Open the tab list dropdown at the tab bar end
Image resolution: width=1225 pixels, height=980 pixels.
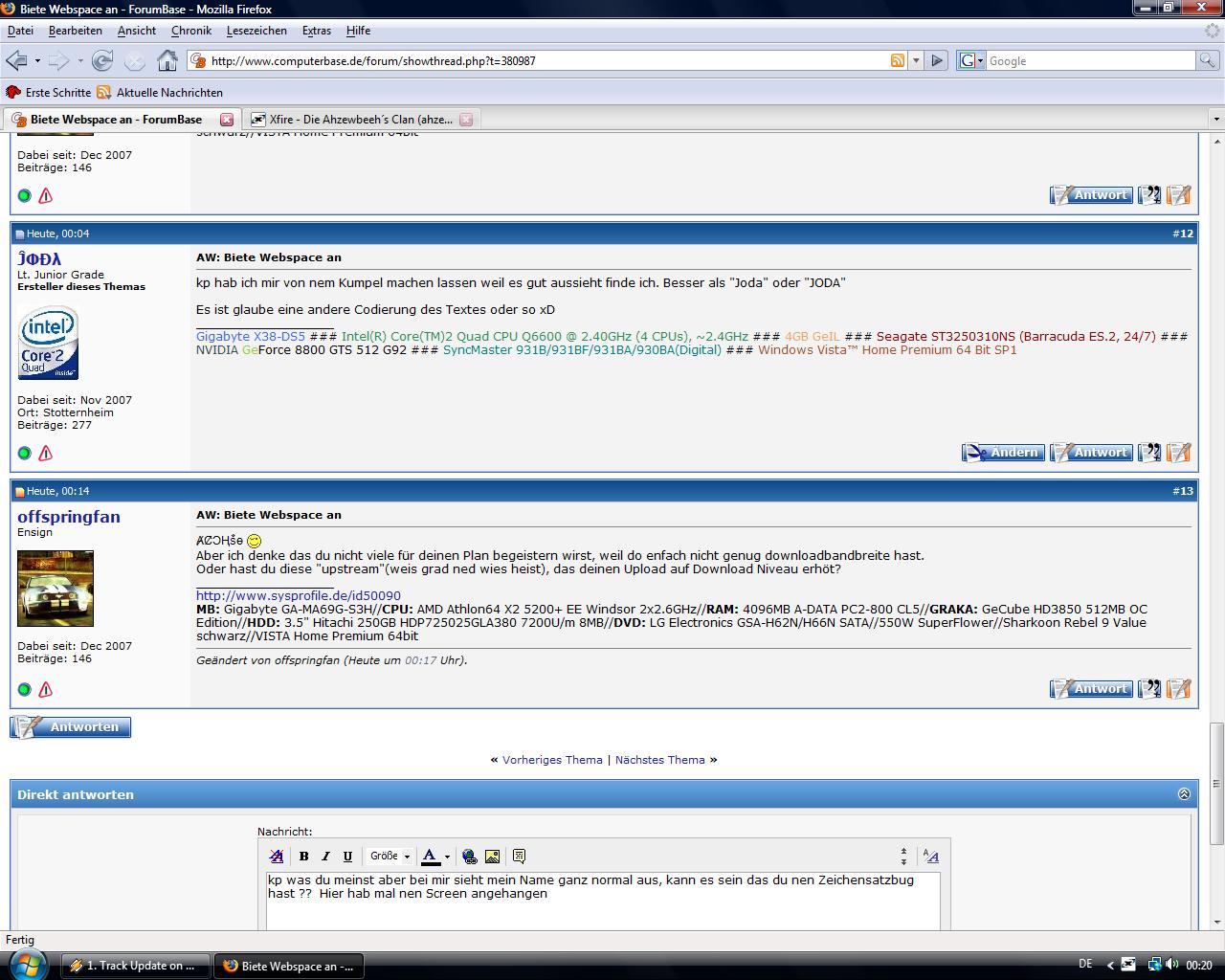[1215, 120]
